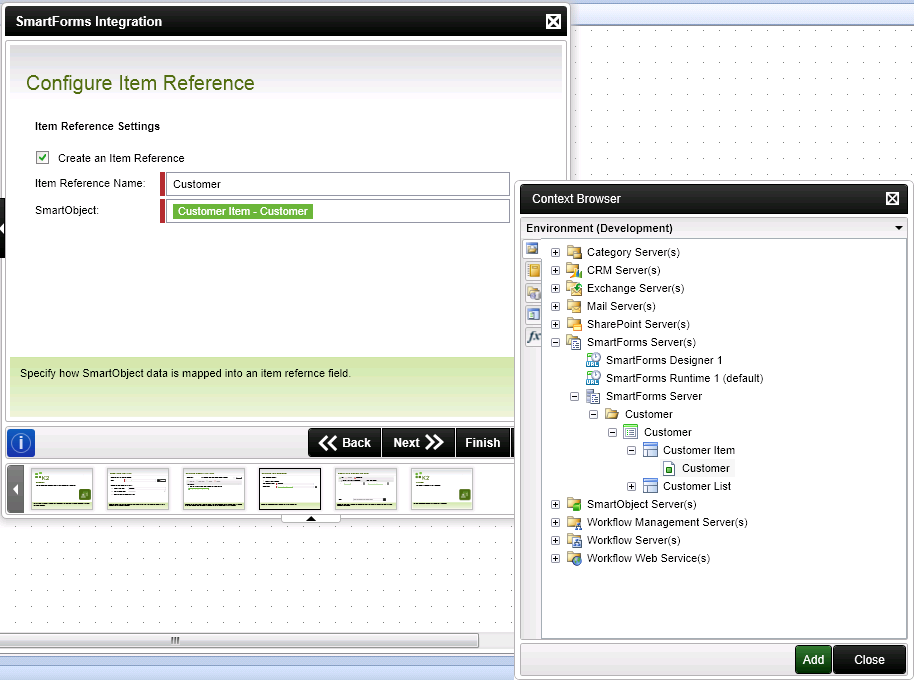Screen dimensions: 914x680
Task: Click the Workflow Management Server(s) folder icon
Action: click(574, 523)
